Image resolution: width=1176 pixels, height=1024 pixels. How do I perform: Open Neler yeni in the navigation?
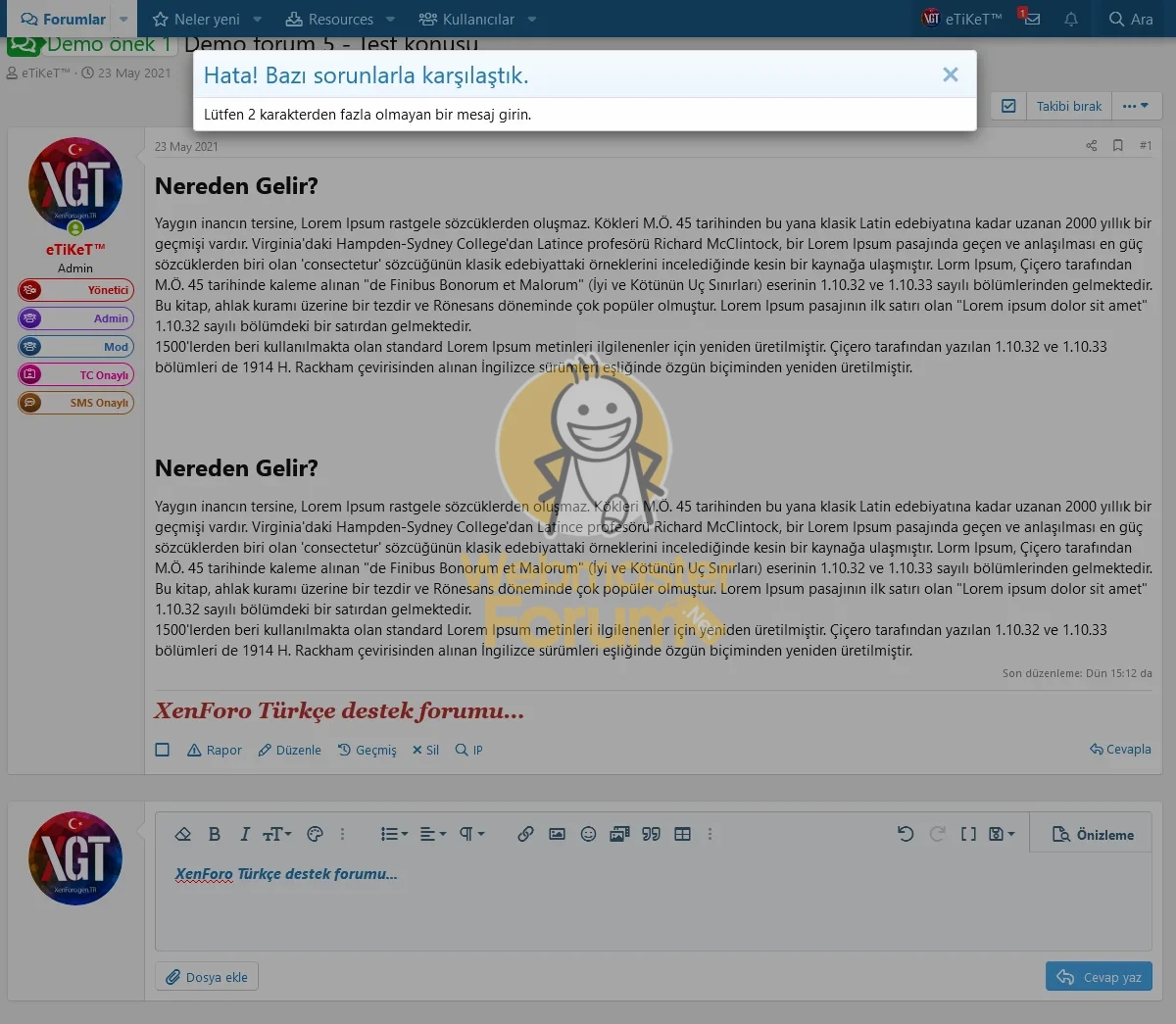click(196, 19)
